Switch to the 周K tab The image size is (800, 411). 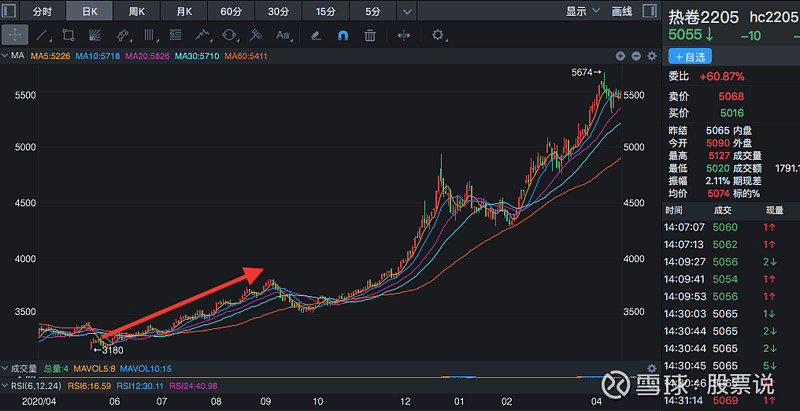[137, 11]
